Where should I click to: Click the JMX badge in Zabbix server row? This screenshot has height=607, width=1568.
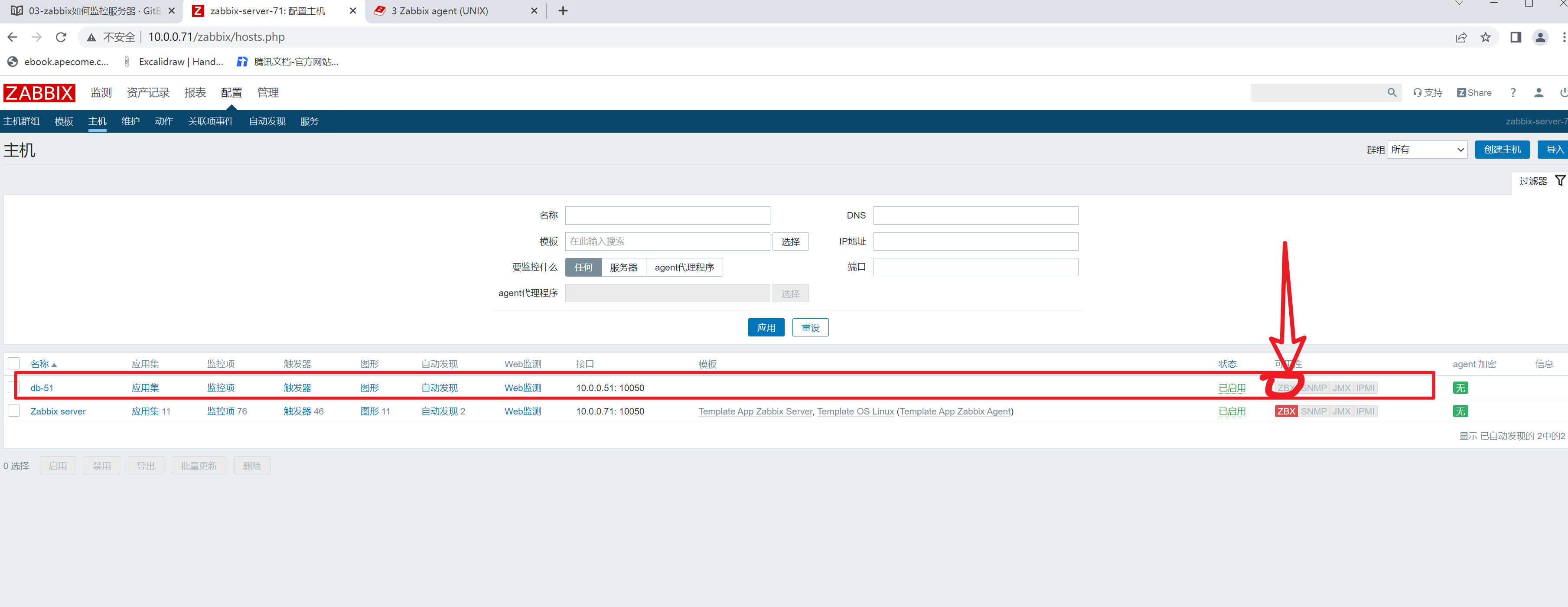point(1341,411)
